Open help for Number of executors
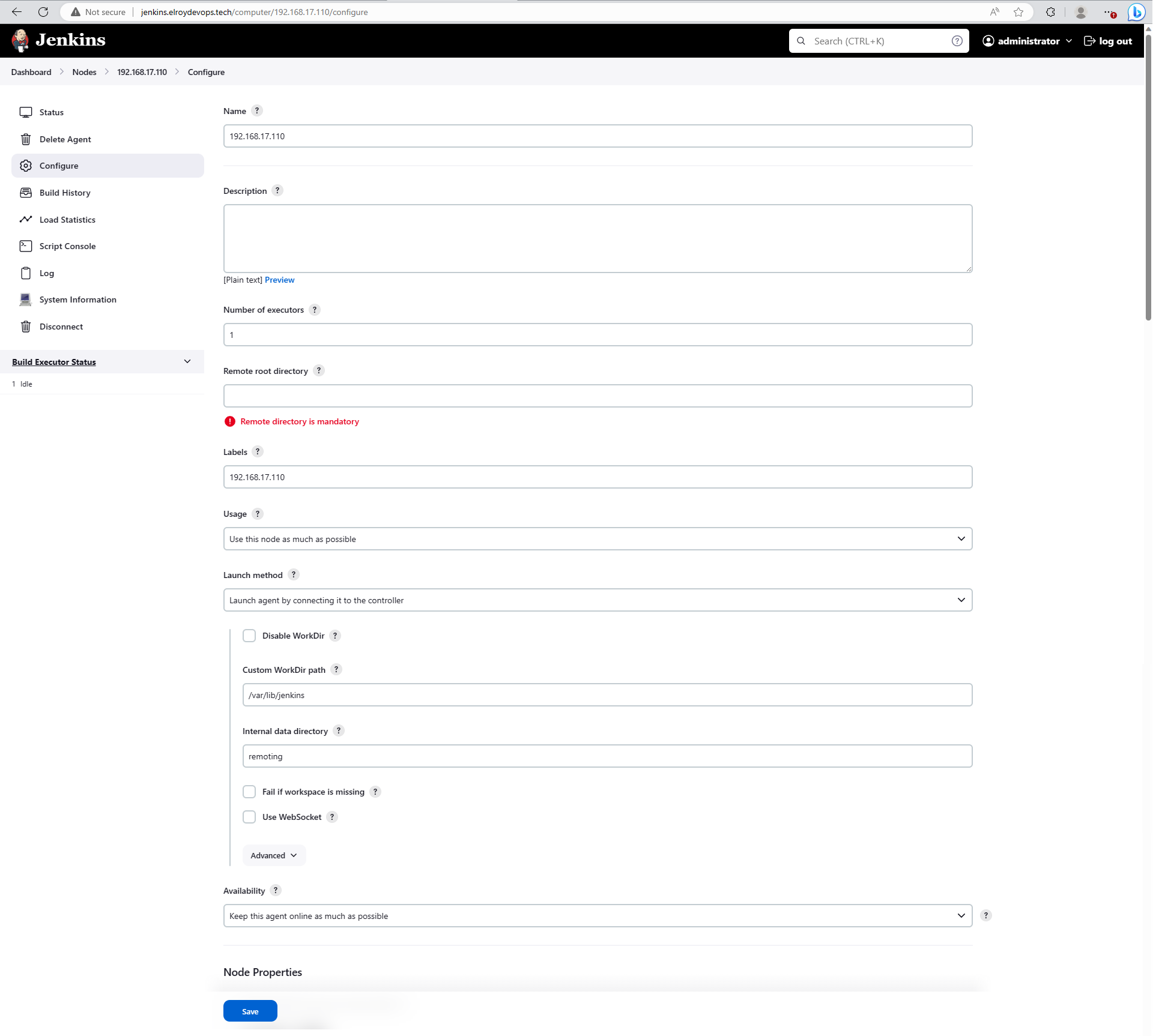Screen dimensions: 1153x1036 click(315, 310)
